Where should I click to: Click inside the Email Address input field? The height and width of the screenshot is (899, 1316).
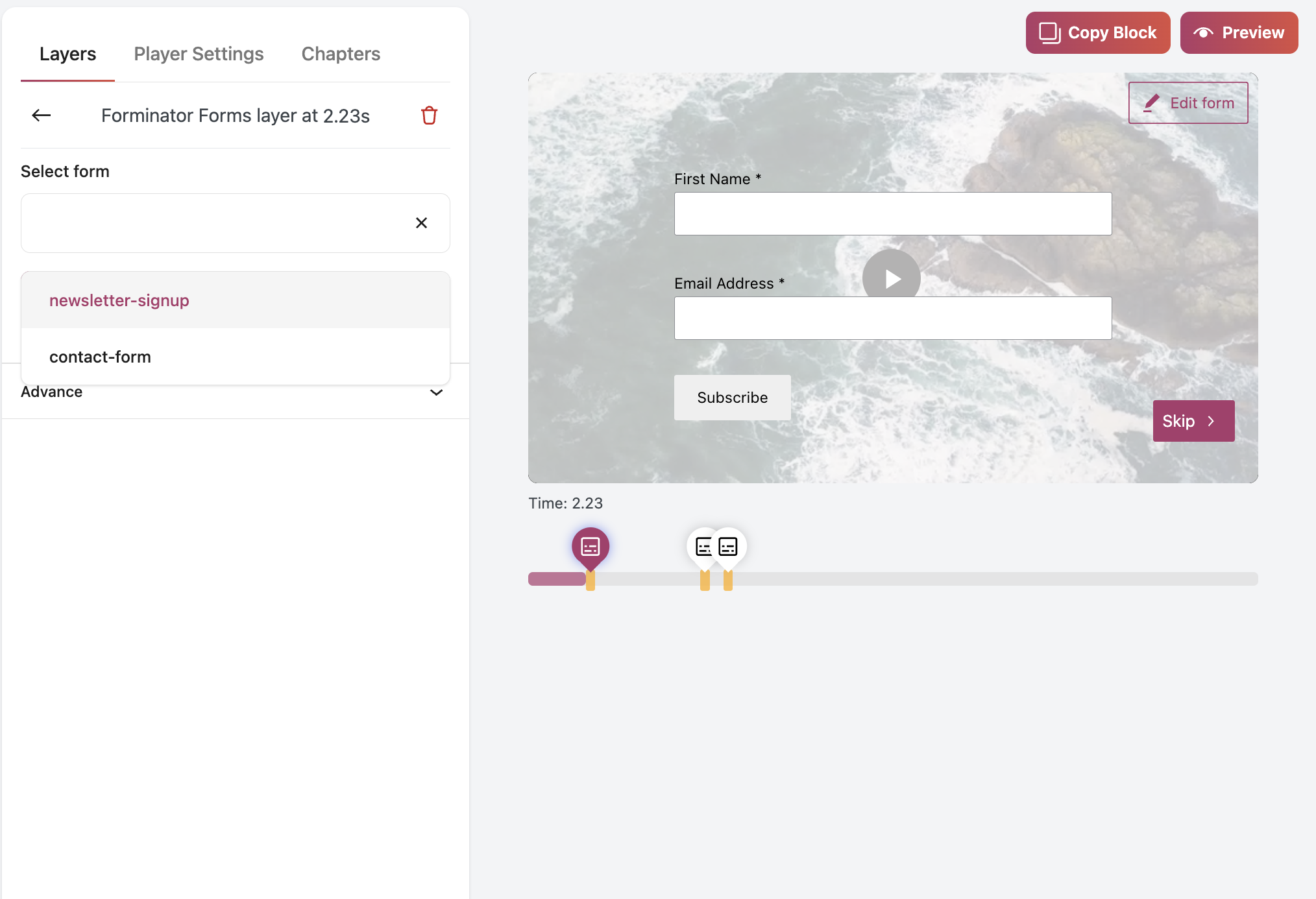[892, 317]
